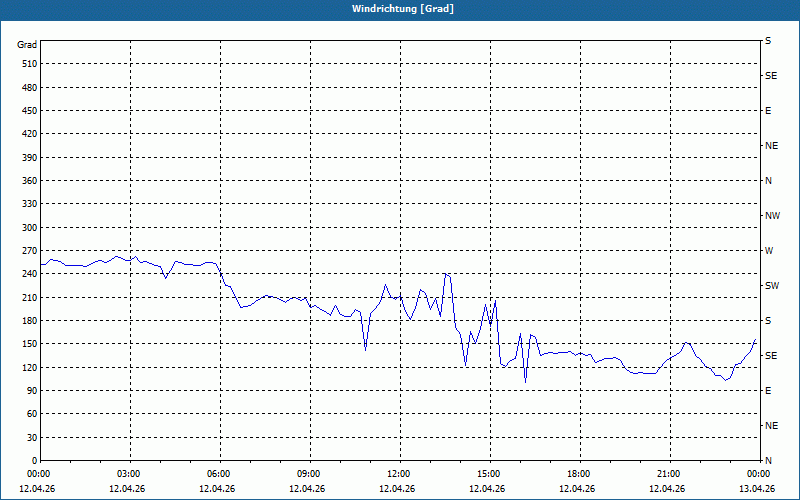Click the W compass label on right axis
The image size is (800, 500).
pyautogui.click(x=769, y=251)
